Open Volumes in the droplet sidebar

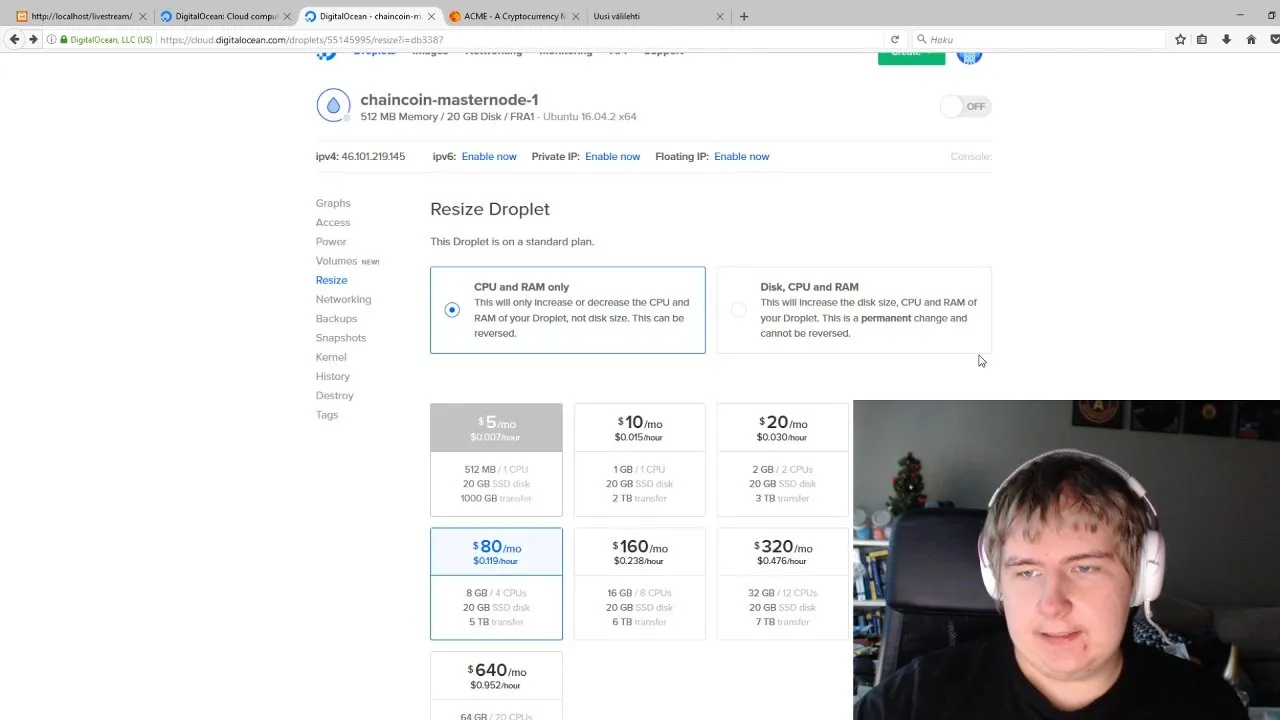(336, 261)
